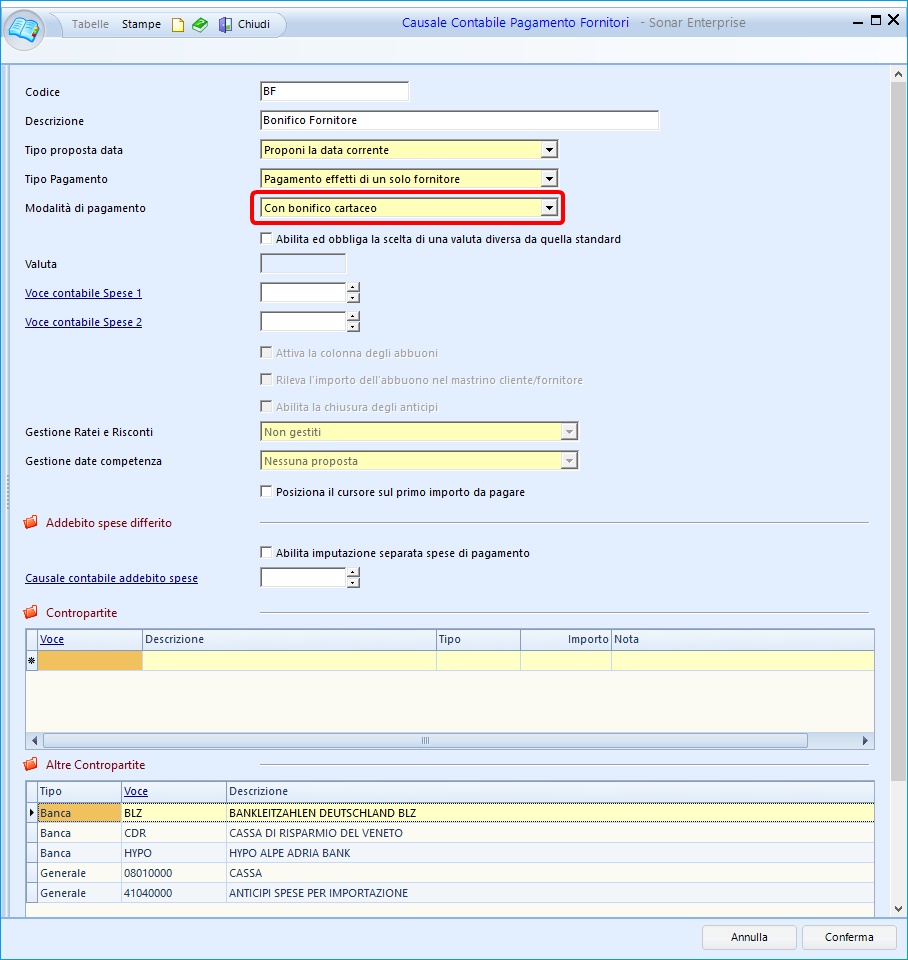Click the green book toolbar icon

coord(200,25)
